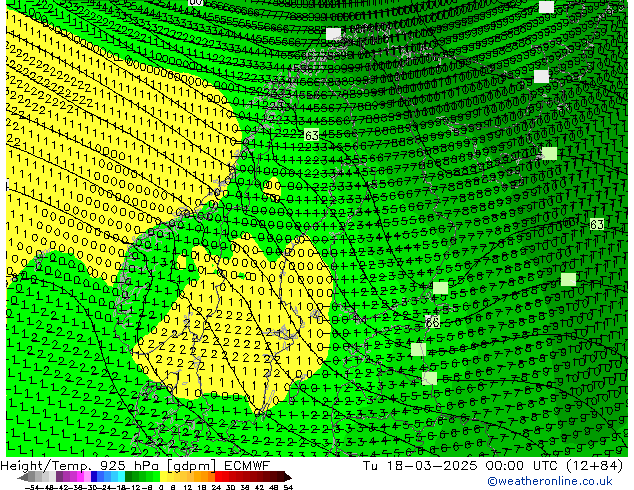The image size is (634, 490).
Task: Click the 66 contour height label
Action: 432,322
